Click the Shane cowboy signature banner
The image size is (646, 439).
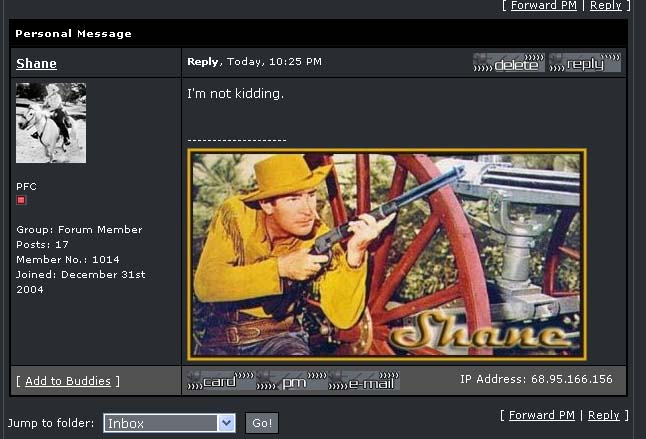point(387,255)
